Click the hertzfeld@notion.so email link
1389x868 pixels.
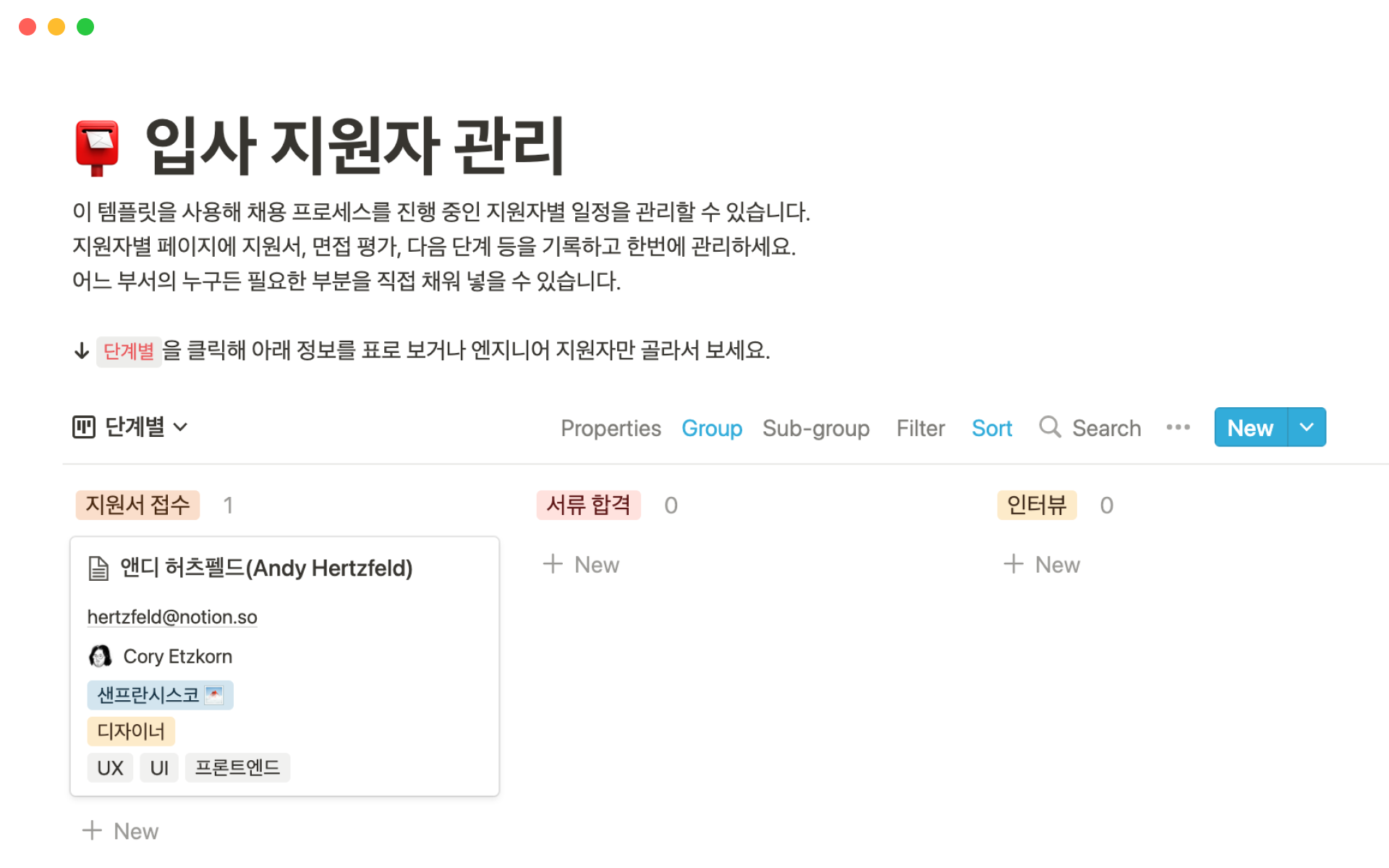coord(172,617)
